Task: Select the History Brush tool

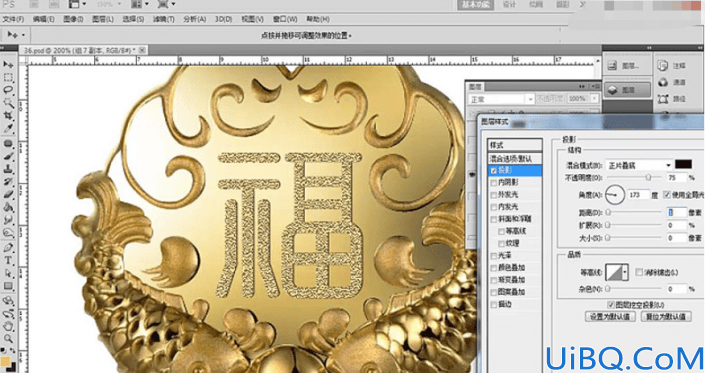Action: [8, 182]
